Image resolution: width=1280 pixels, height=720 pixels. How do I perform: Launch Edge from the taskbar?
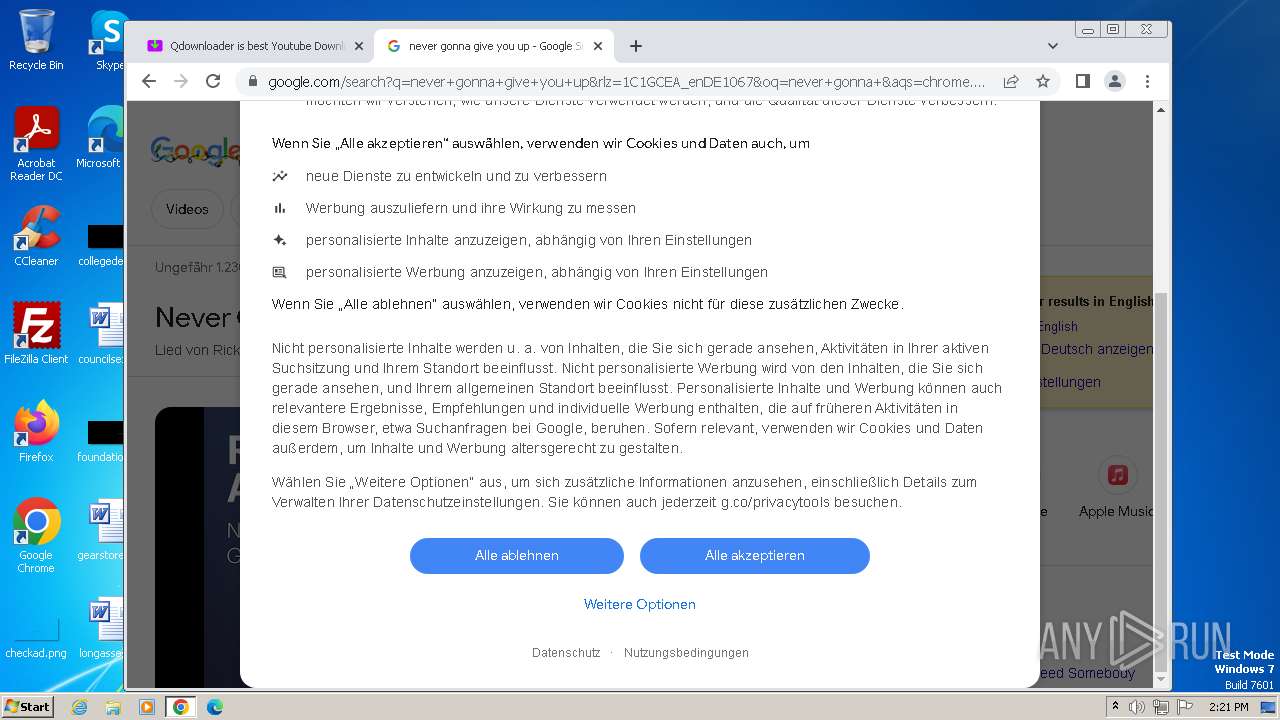point(215,707)
